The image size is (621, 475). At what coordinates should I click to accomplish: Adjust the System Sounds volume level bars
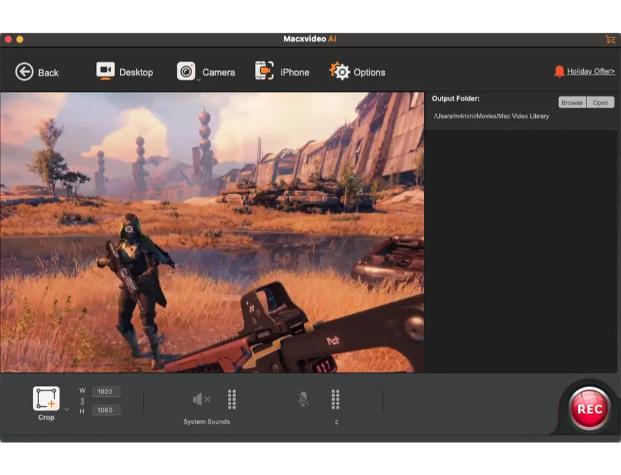232,399
